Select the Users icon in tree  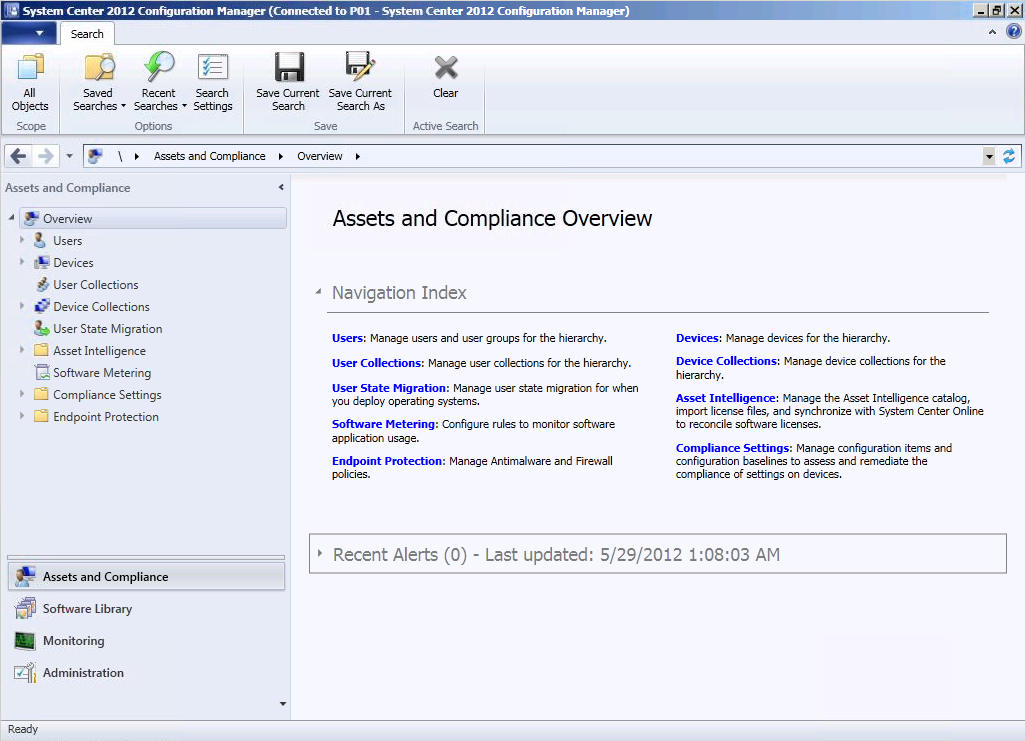(x=41, y=240)
